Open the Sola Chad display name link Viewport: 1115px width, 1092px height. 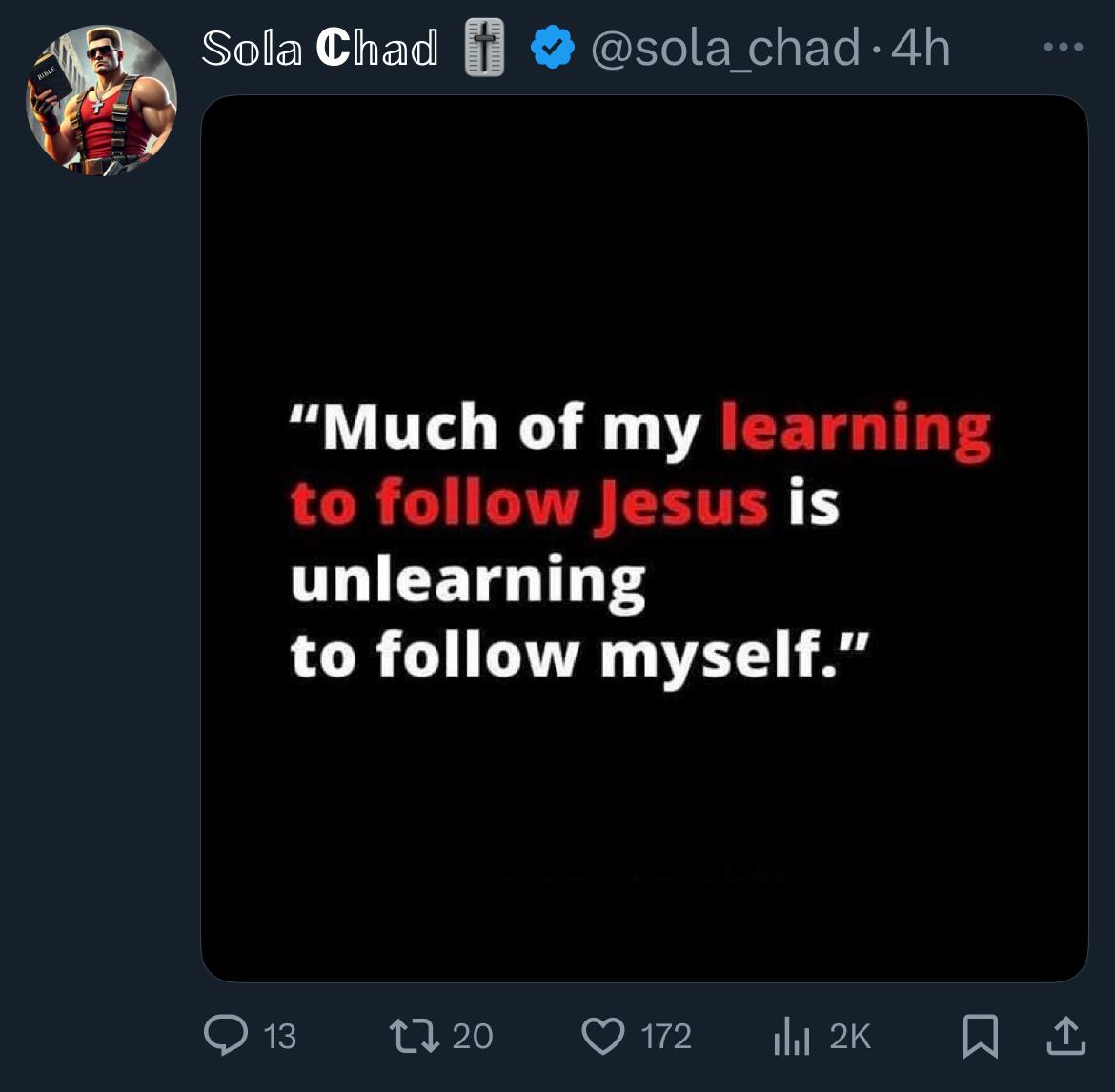319,49
